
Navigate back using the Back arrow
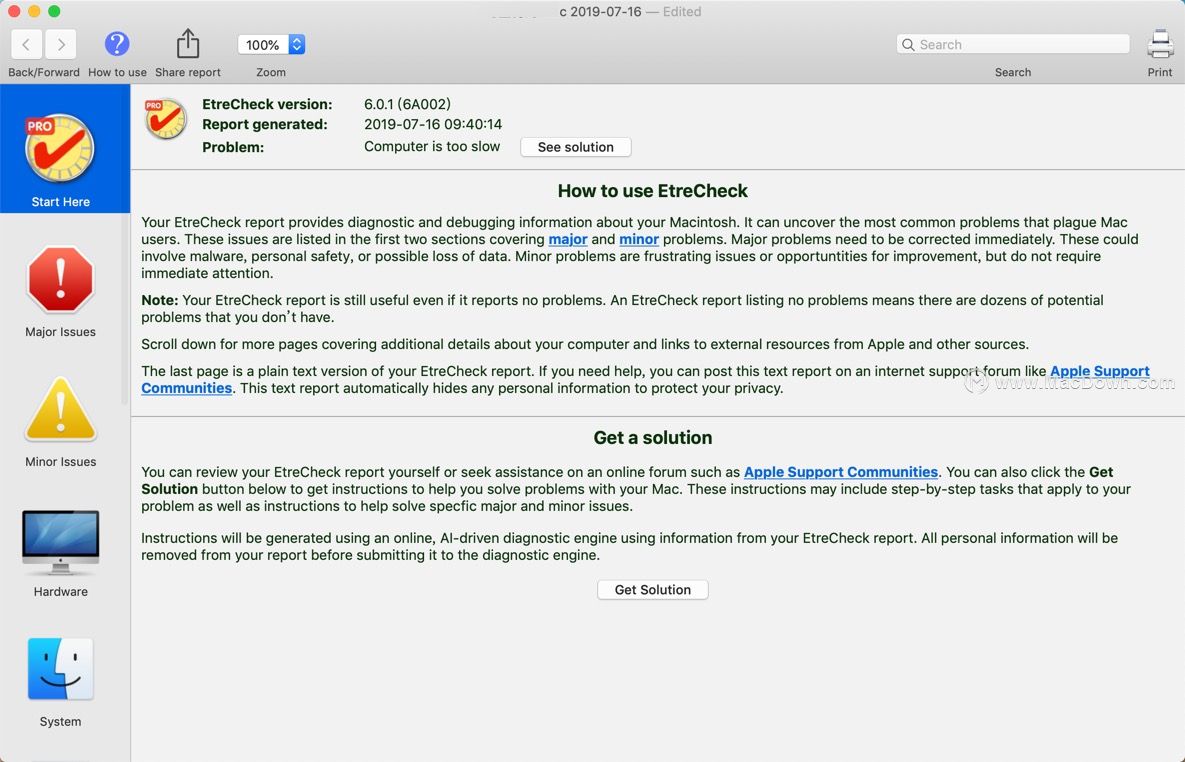click(26, 44)
